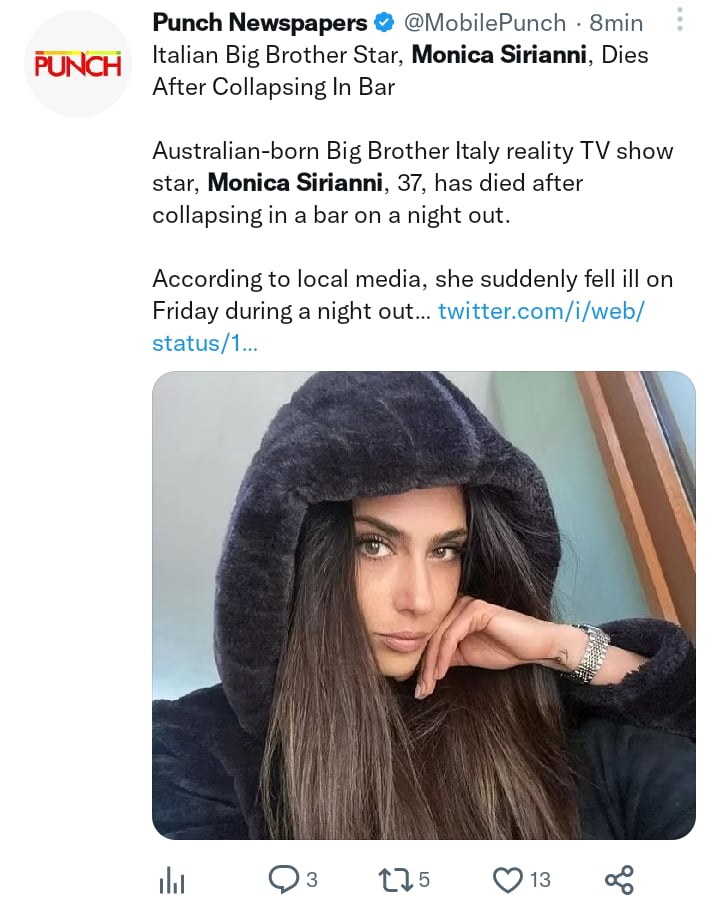Click the 8min timestamp
Viewport: 719px width, 907px height.
(616, 23)
